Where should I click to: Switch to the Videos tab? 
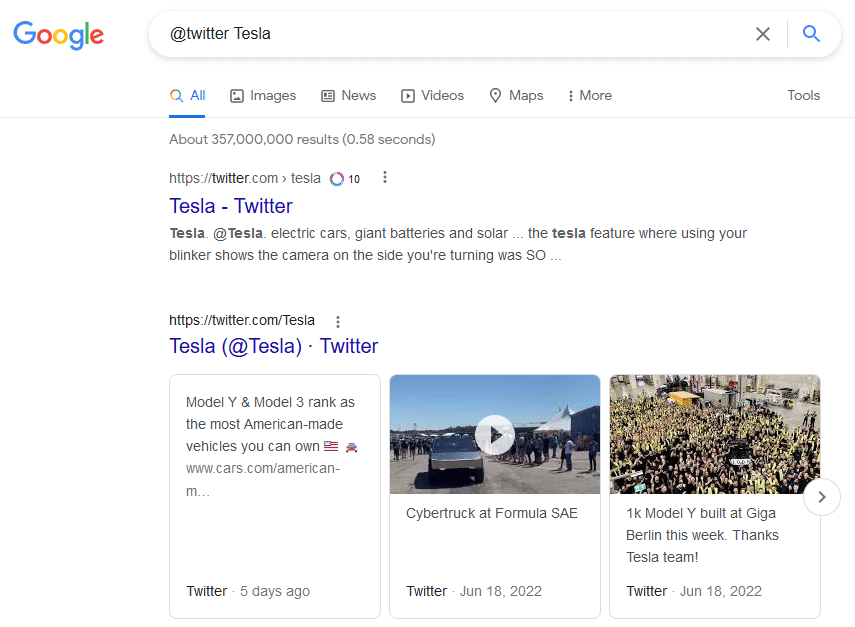coord(432,96)
